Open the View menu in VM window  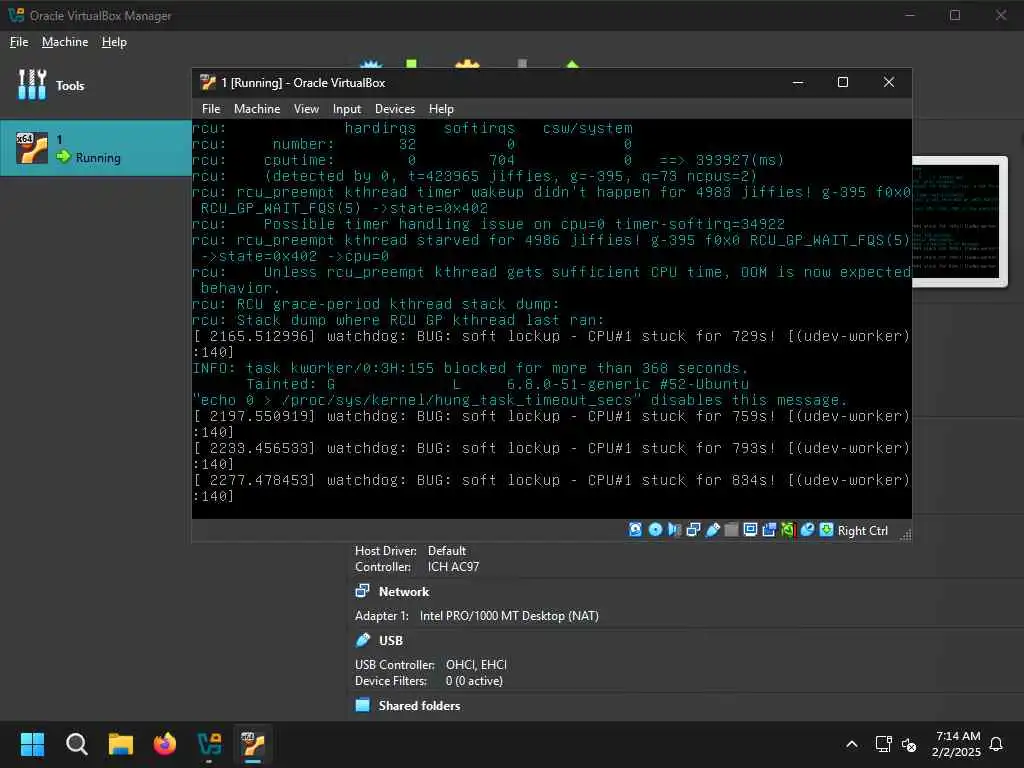pos(306,109)
